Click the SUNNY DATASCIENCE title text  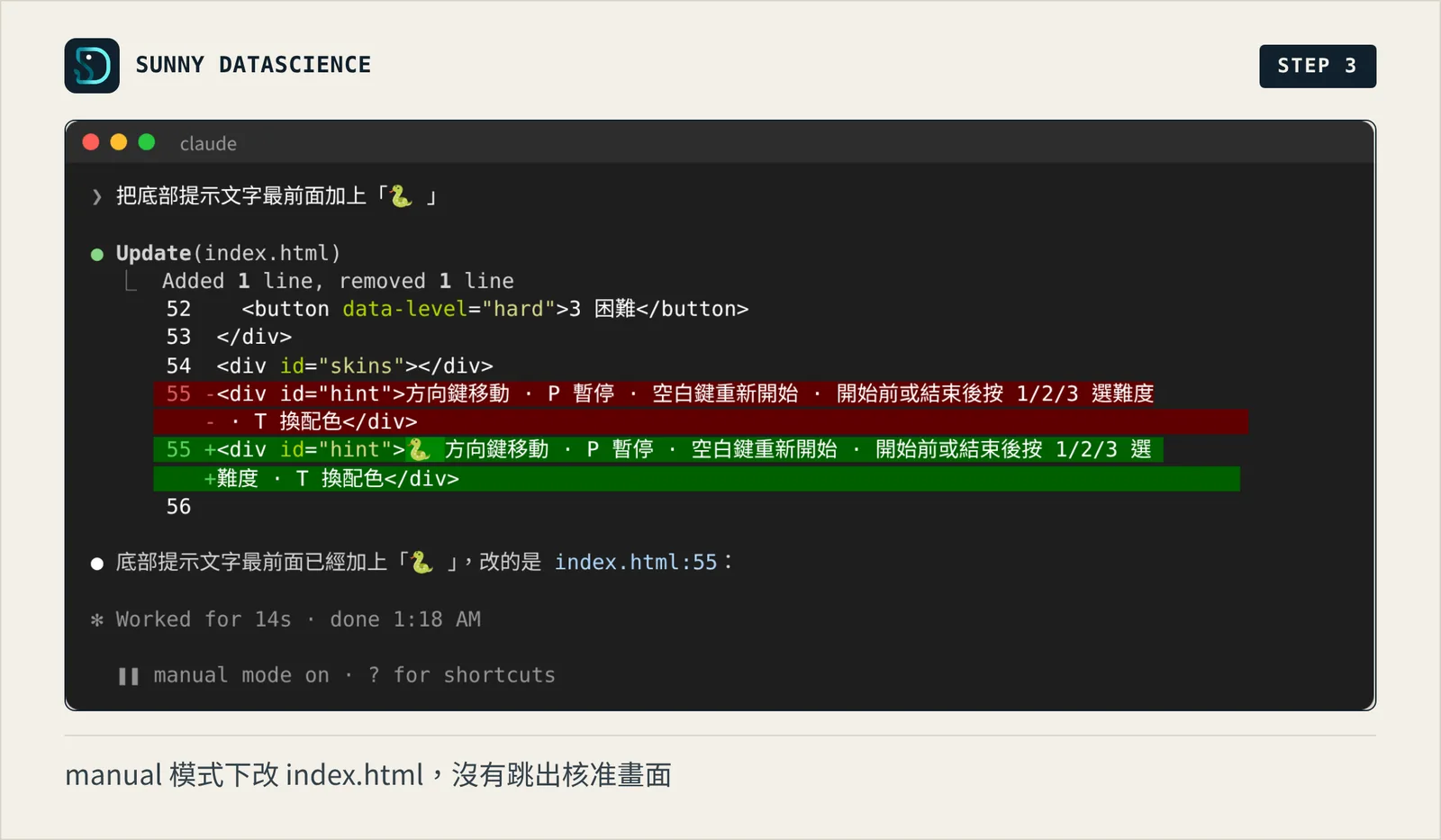point(253,65)
